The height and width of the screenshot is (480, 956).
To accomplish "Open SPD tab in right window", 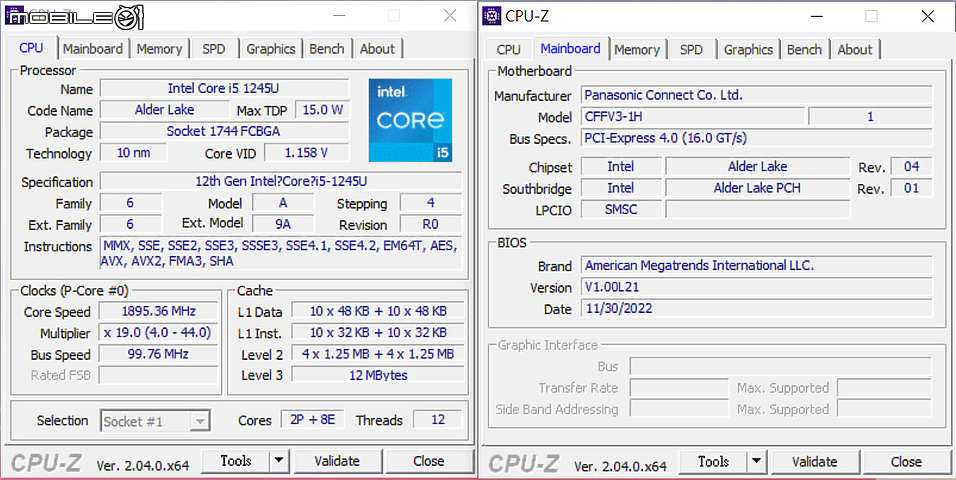I will click(691, 49).
